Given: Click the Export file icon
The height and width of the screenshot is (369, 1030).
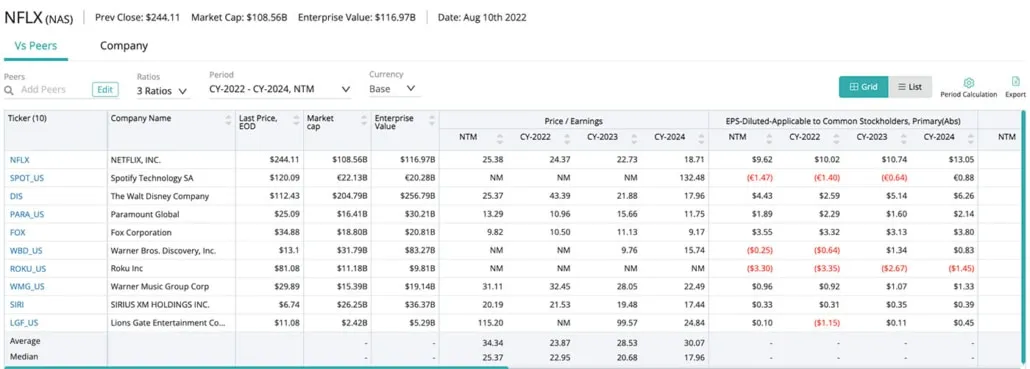Looking at the screenshot, I should coord(1016,82).
